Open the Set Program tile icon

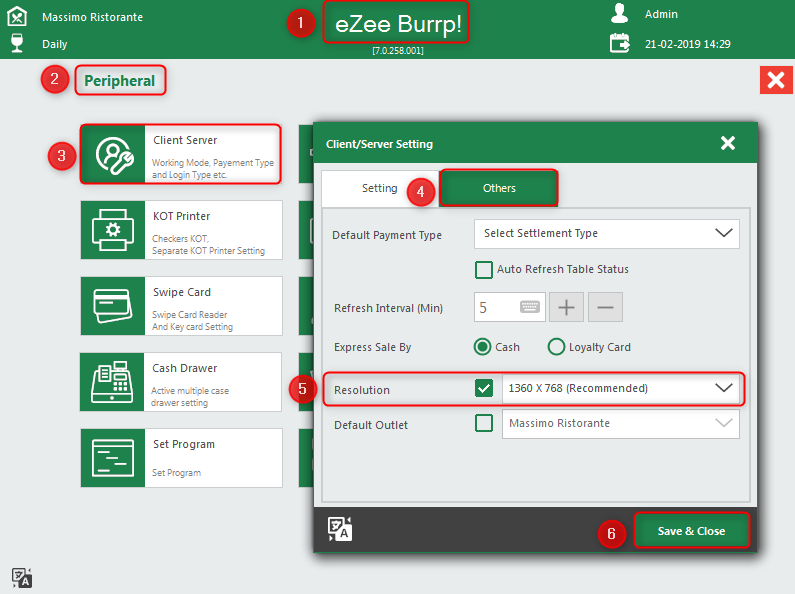113,458
